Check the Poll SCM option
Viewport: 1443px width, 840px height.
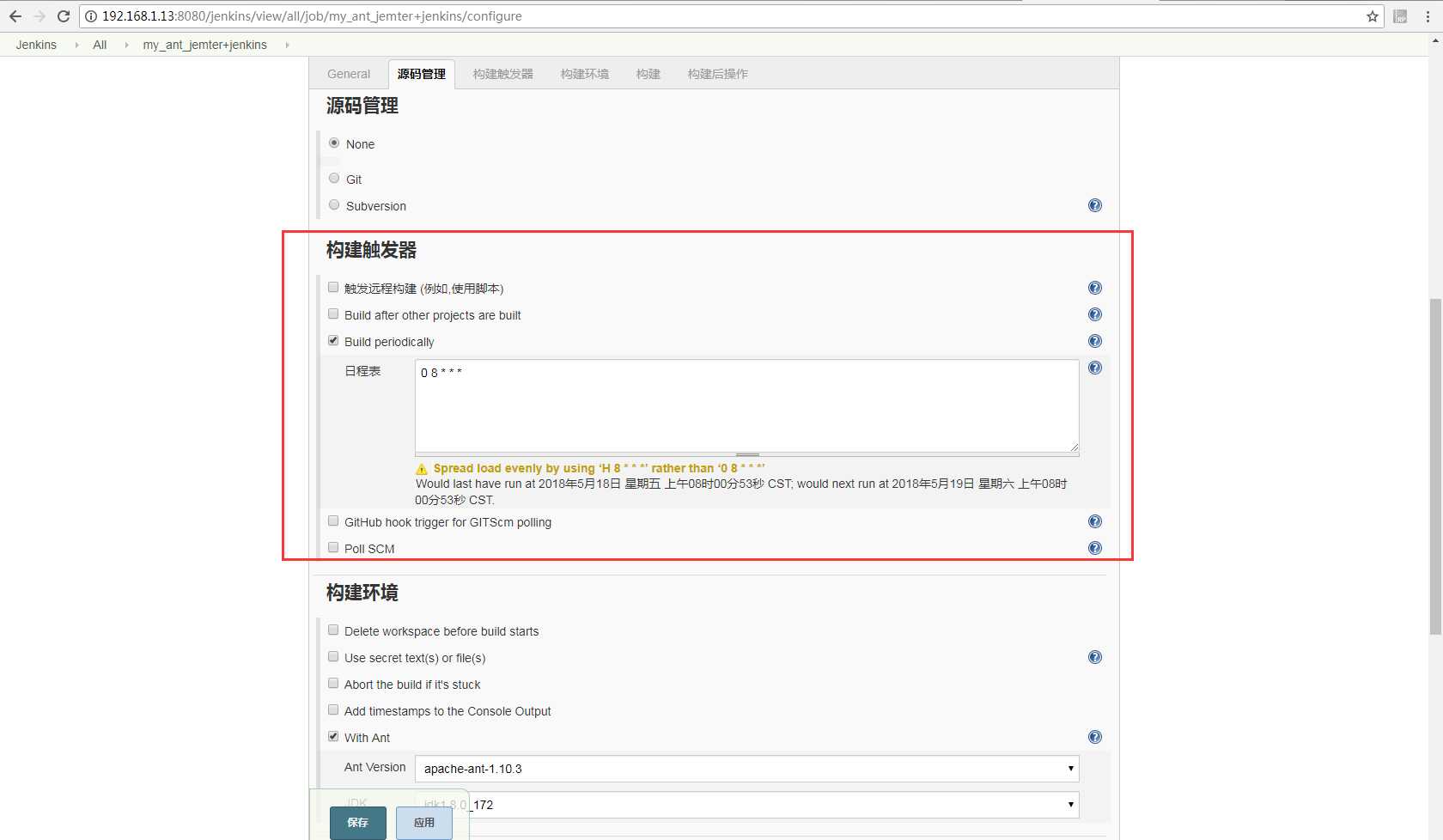point(333,548)
